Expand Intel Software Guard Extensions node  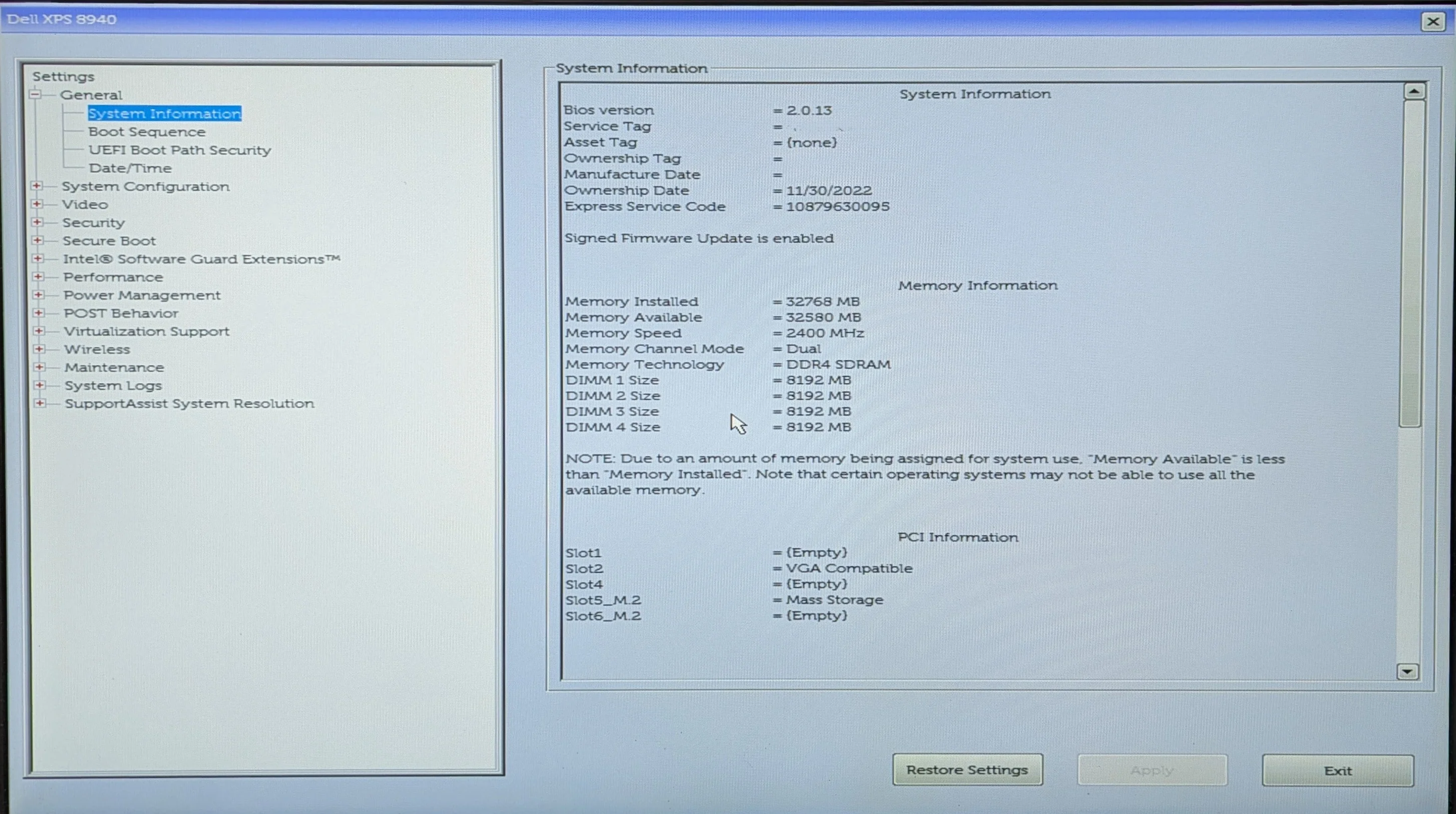[38, 258]
